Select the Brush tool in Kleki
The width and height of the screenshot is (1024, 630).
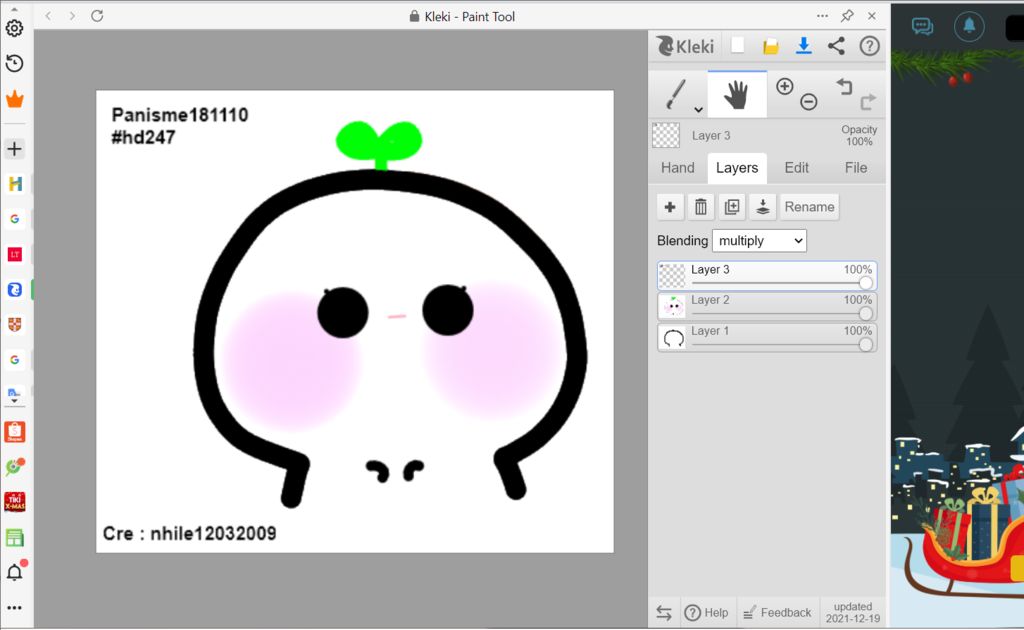pyautogui.click(x=675, y=95)
